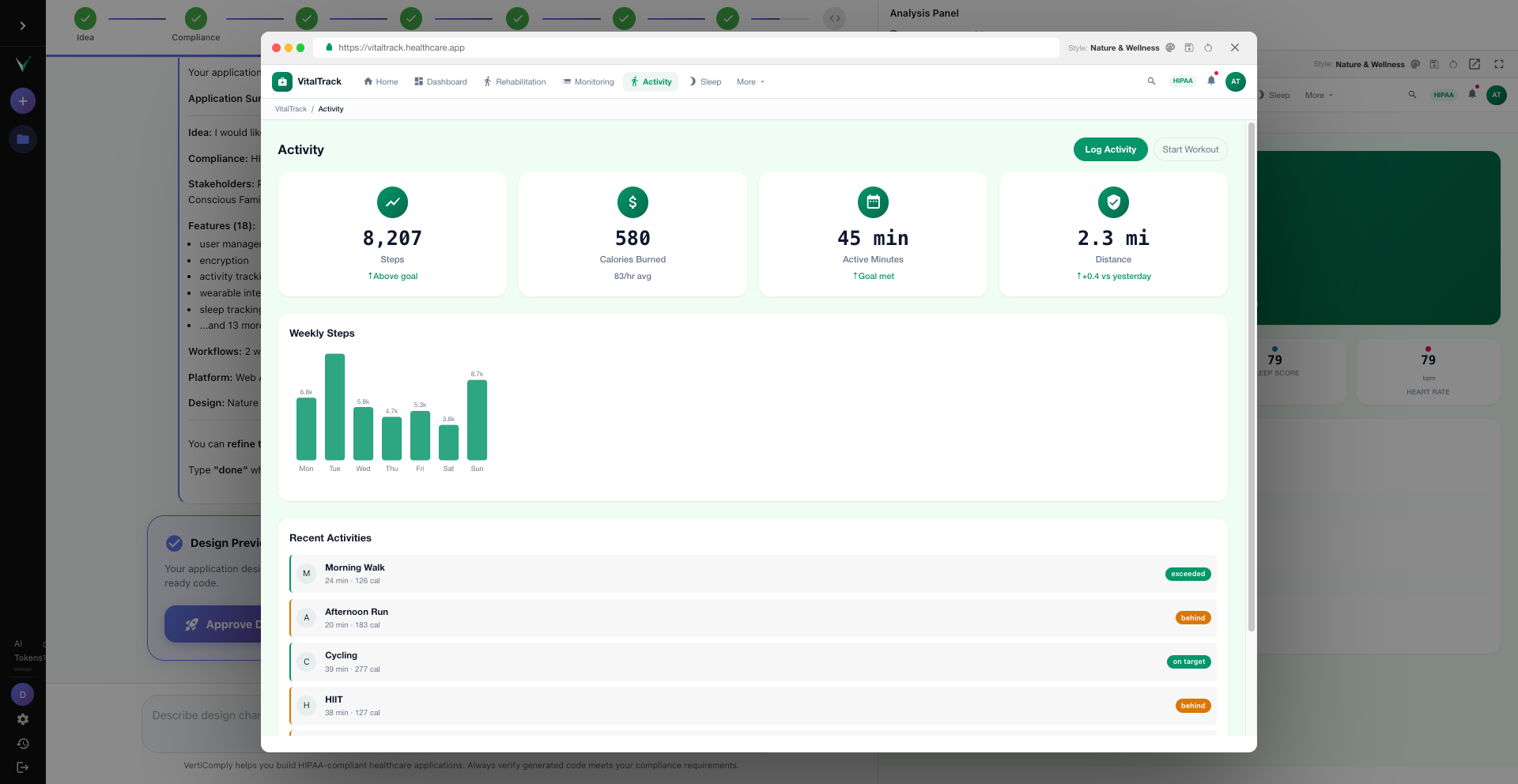
Task: Refresh the preview with the reload icon
Action: [1208, 47]
